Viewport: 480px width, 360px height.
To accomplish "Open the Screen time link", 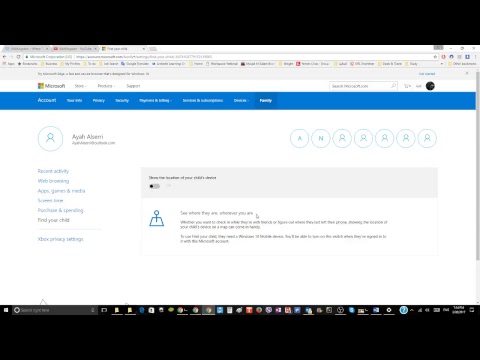I will (50, 200).
